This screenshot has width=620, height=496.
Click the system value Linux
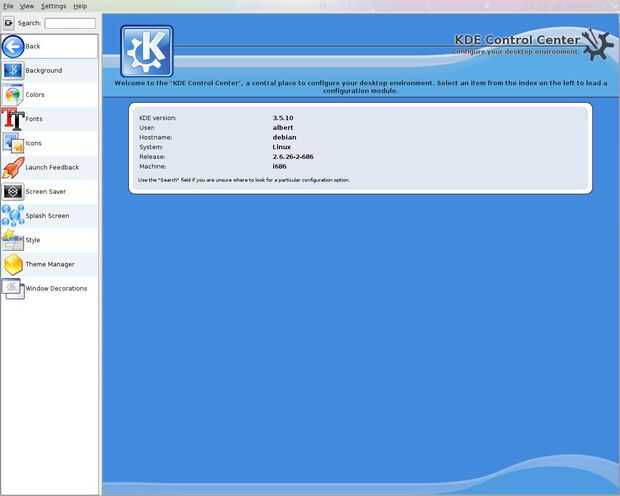click(x=282, y=147)
